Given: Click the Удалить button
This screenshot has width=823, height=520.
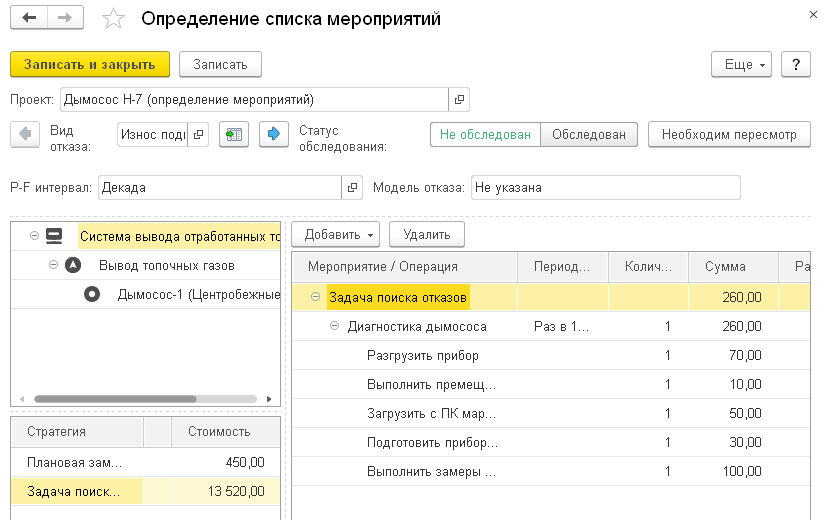Looking at the screenshot, I should 427,235.
